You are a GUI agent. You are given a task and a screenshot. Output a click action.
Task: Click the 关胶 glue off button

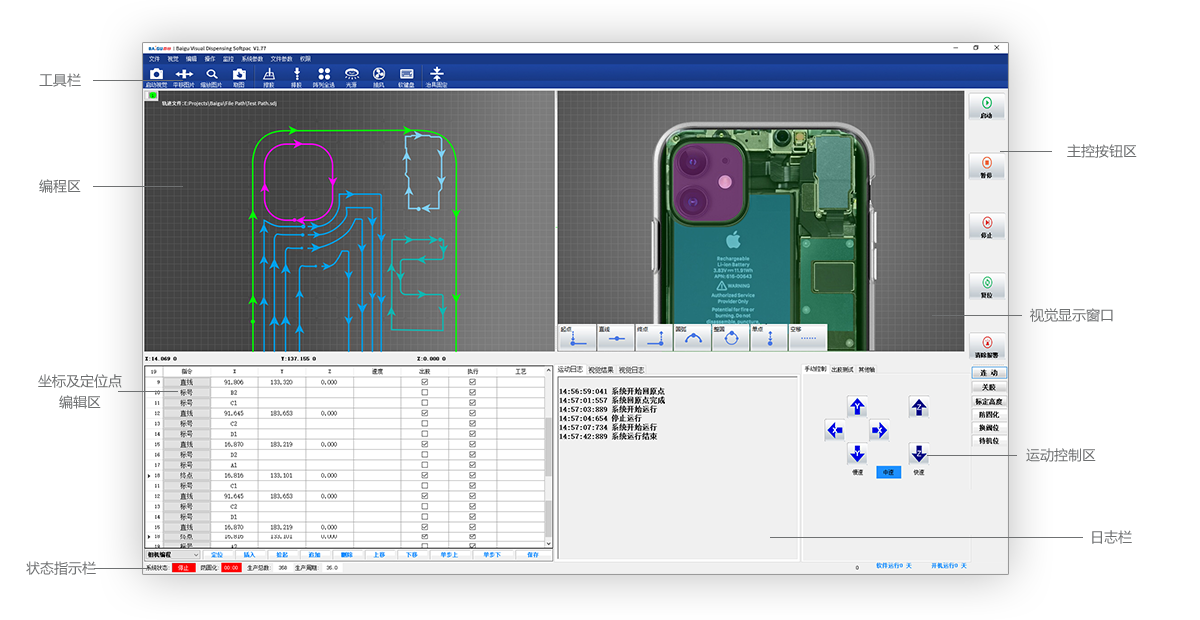987,387
